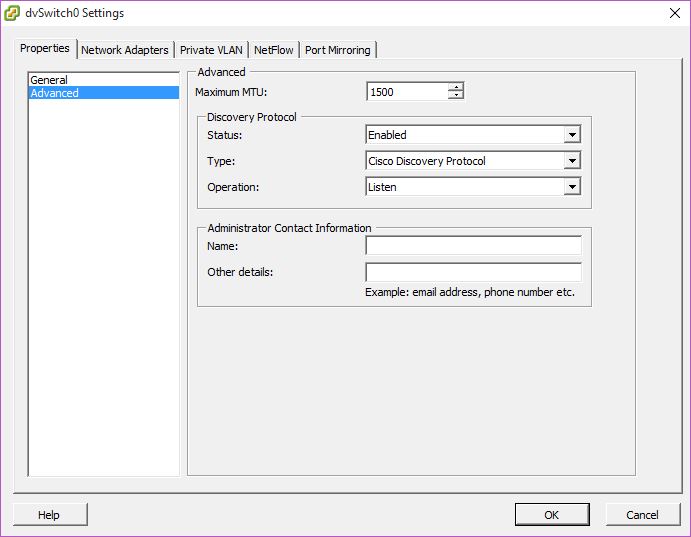This screenshot has height=537, width=691.
Task: Decrease Maximum MTU with the down arrow
Action: pyautogui.click(x=456, y=96)
